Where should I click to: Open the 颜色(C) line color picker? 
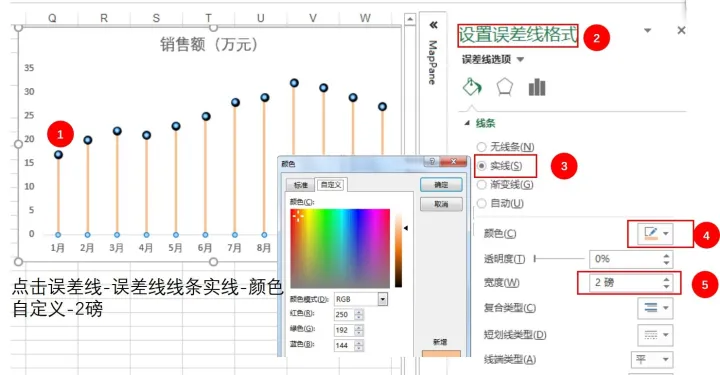click(x=656, y=234)
